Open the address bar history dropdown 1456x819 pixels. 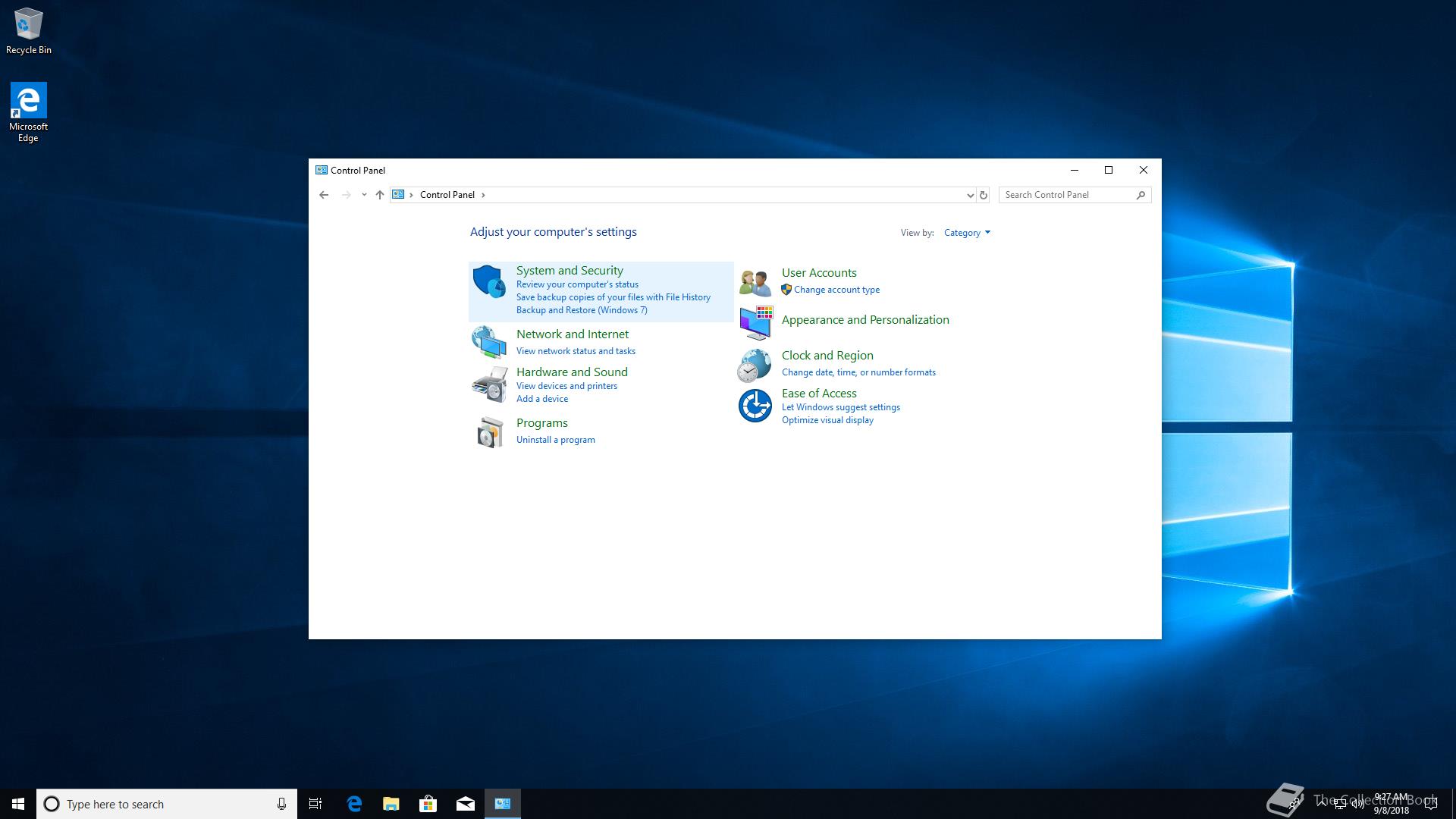[970, 195]
